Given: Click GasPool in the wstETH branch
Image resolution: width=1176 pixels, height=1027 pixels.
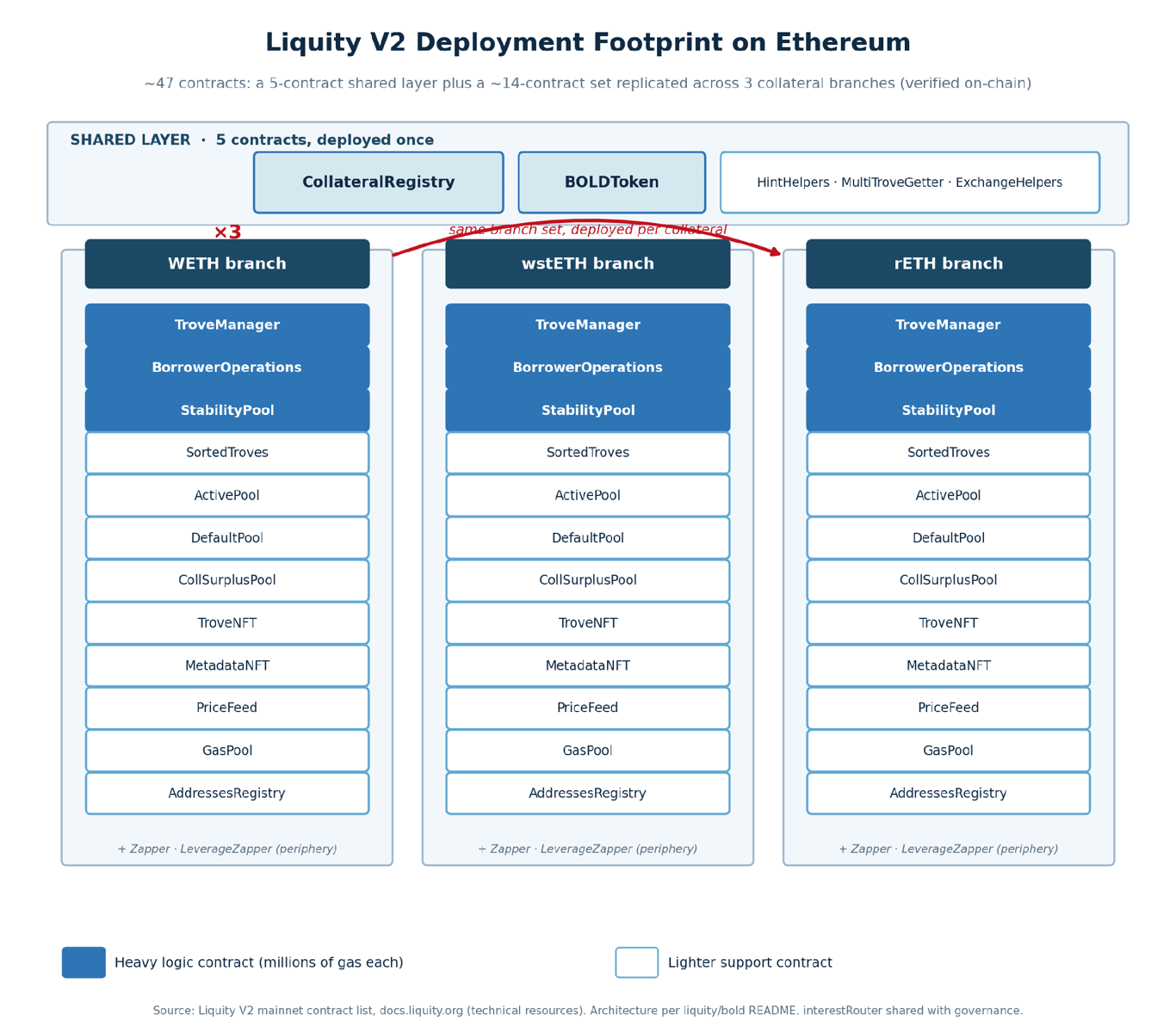Looking at the screenshot, I should pos(588,751).
